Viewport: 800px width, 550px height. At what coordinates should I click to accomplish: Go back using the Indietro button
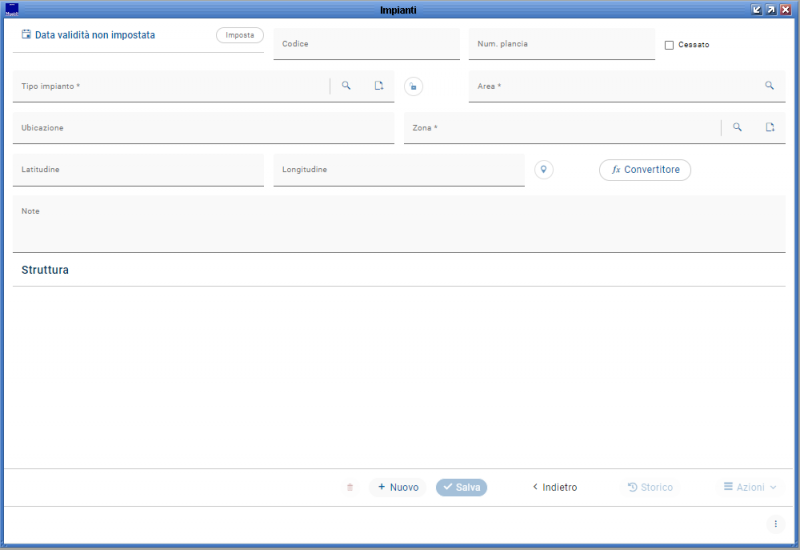554,488
